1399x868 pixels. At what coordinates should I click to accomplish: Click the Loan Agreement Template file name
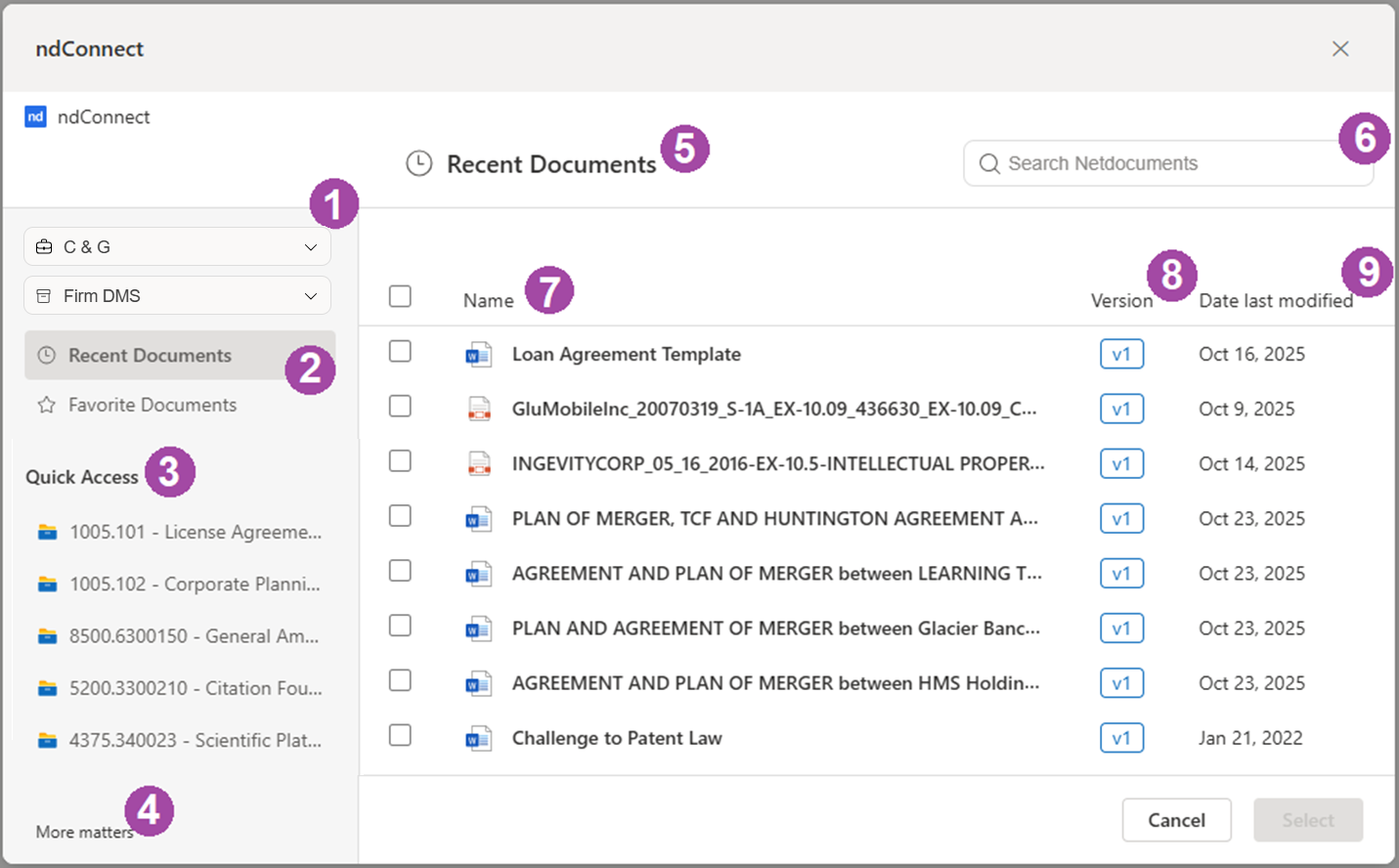pos(627,354)
